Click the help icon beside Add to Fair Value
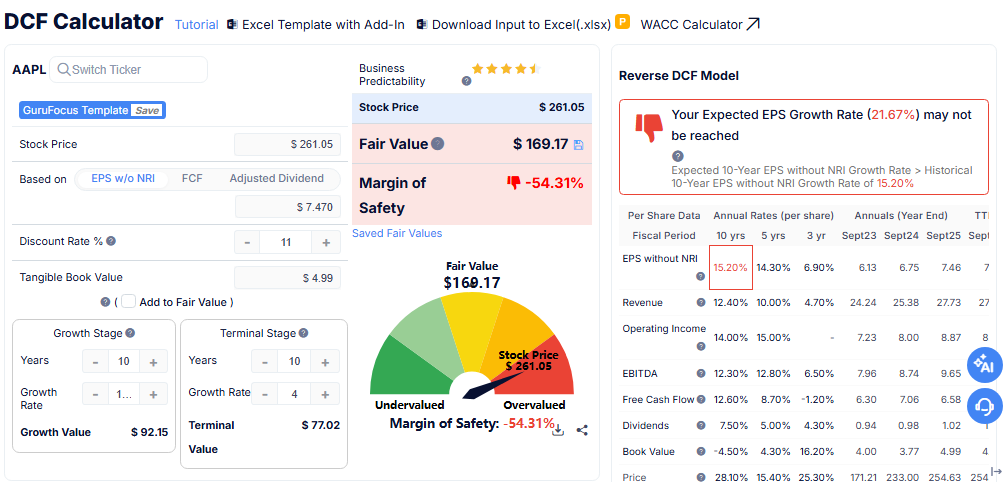The width and height of the screenshot is (1005, 482). click(x=105, y=302)
